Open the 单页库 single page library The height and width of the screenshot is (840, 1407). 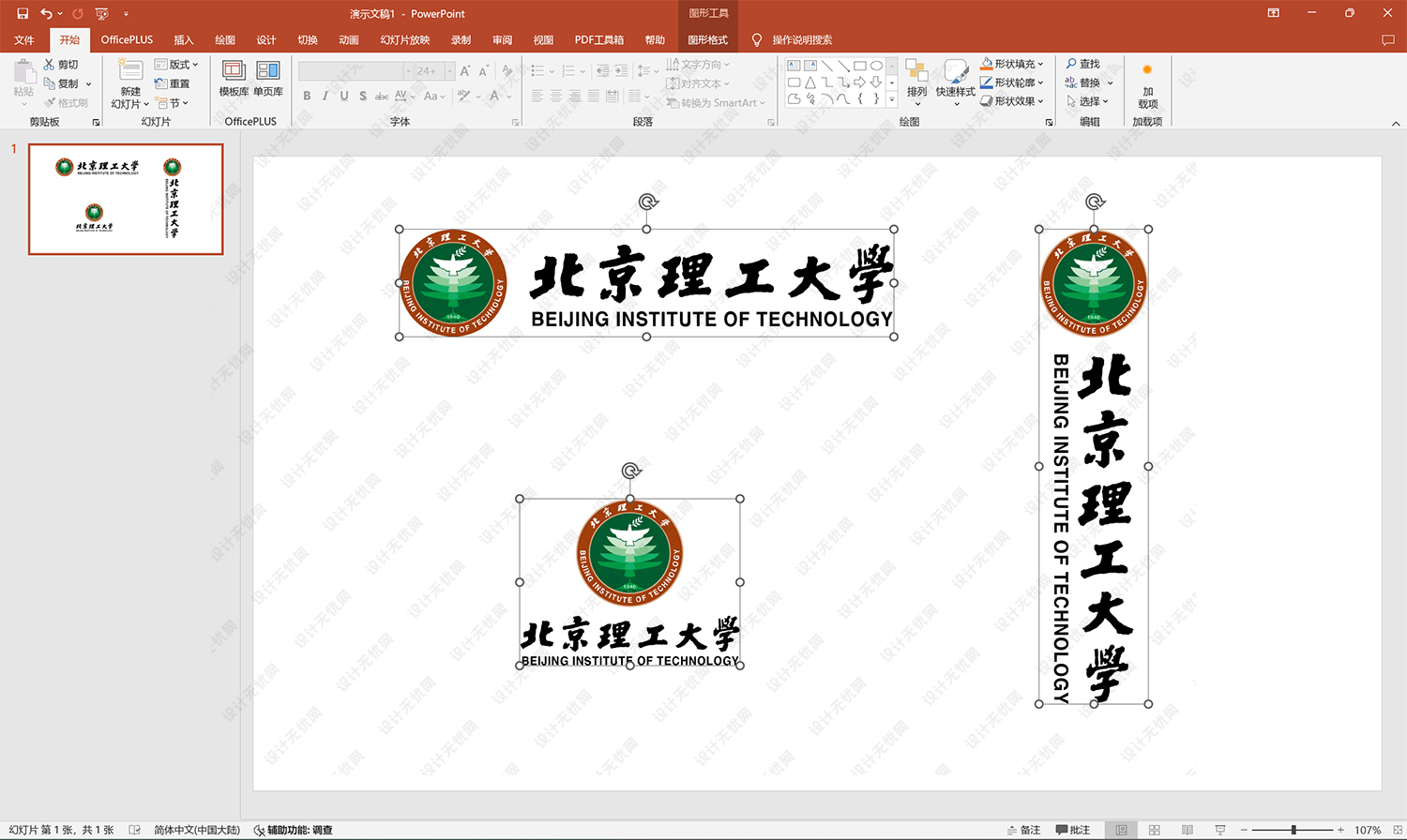click(x=268, y=78)
